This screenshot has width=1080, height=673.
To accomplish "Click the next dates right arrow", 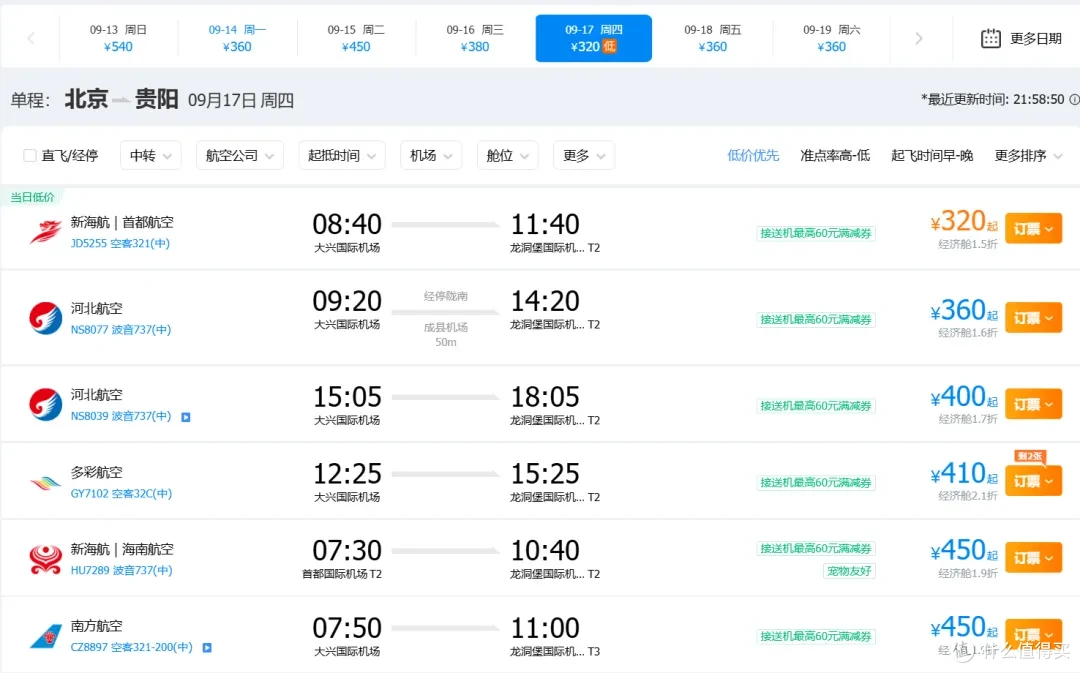I will [918, 38].
